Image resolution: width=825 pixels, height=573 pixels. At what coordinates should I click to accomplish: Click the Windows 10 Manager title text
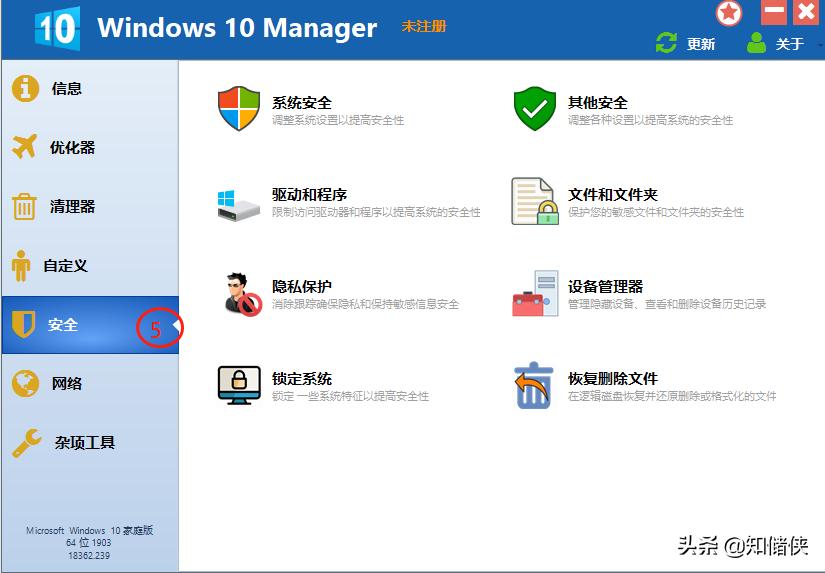(x=237, y=27)
